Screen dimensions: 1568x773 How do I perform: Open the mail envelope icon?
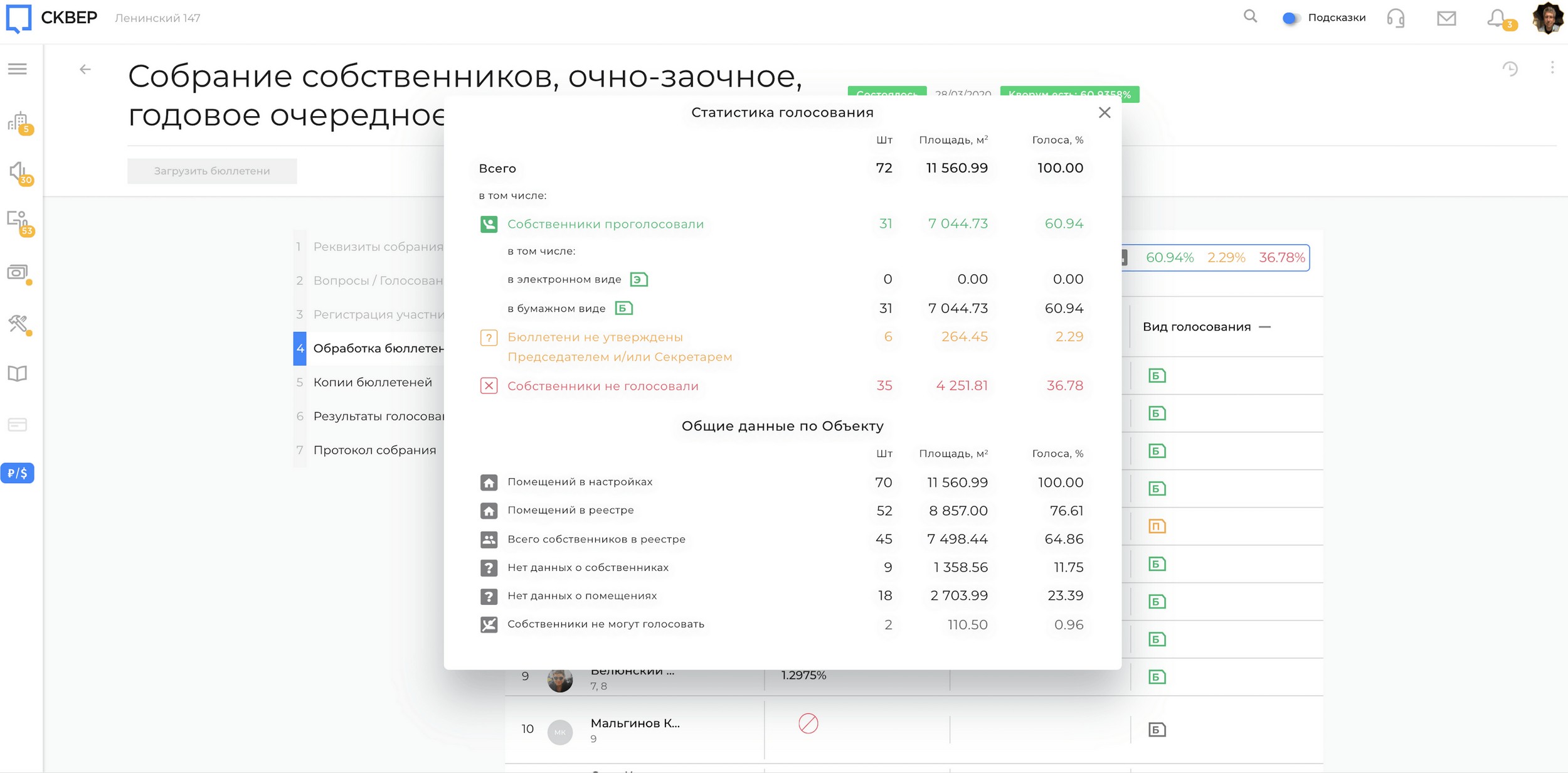point(1446,18)
